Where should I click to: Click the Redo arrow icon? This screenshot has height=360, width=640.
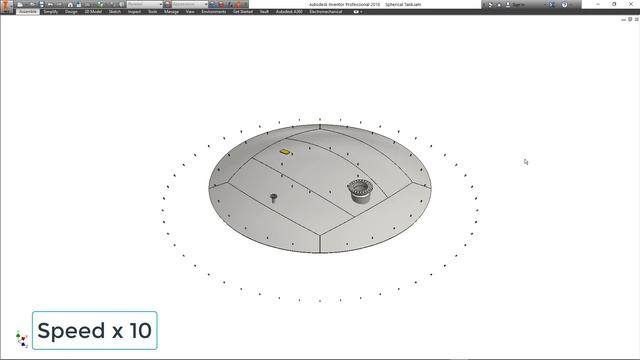point(60,4)
